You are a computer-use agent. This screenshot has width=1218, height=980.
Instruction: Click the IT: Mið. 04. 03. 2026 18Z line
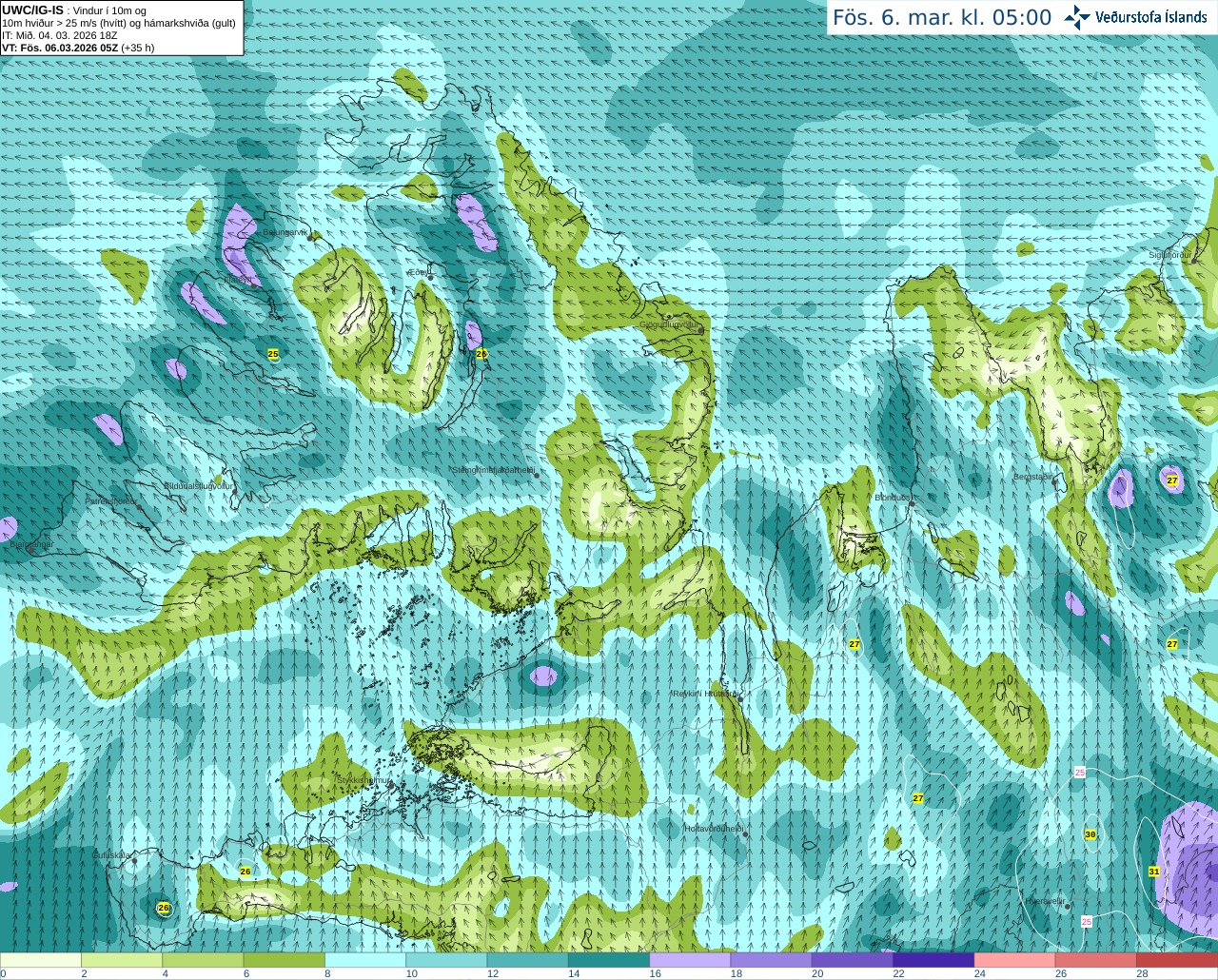click(x=60, y=35)
